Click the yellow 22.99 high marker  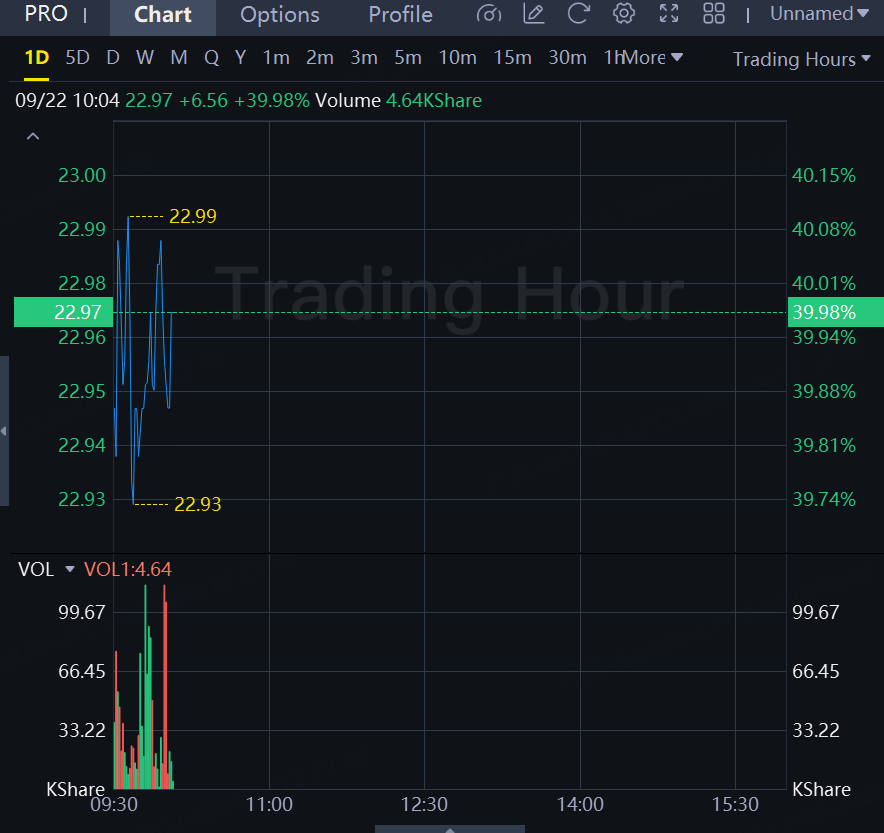click(193, 216)
